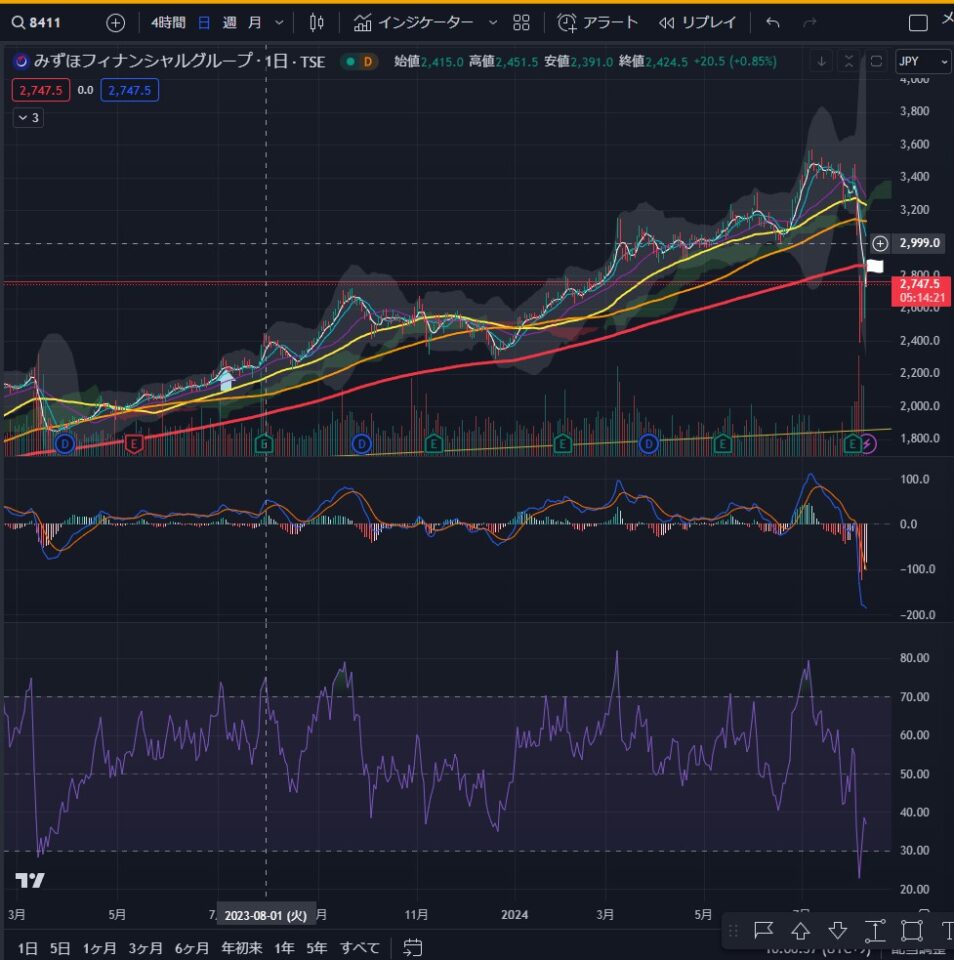Select the arrow down drawing tool

(838, 931)
